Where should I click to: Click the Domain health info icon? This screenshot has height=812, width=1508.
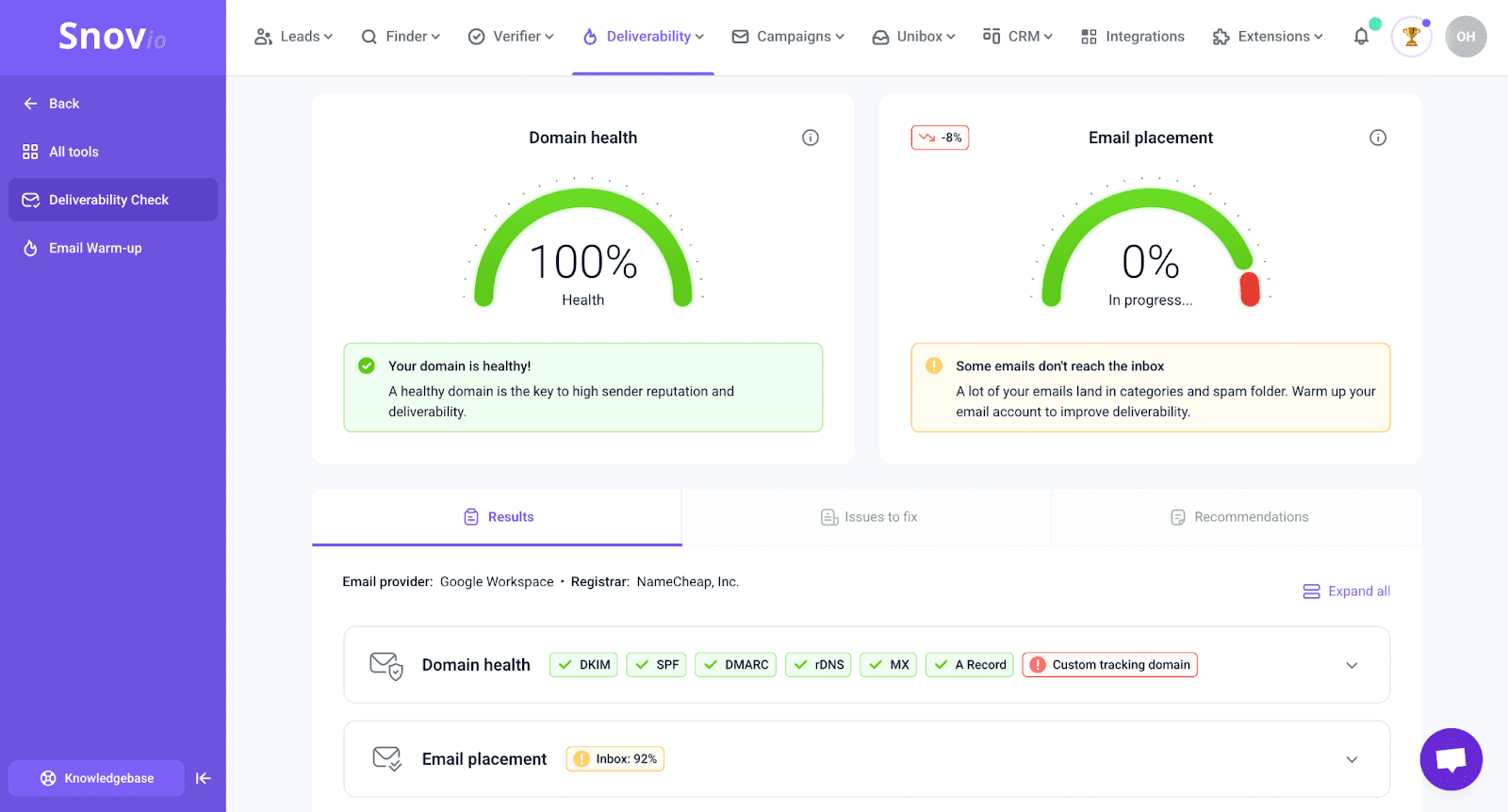pos(811,138)
